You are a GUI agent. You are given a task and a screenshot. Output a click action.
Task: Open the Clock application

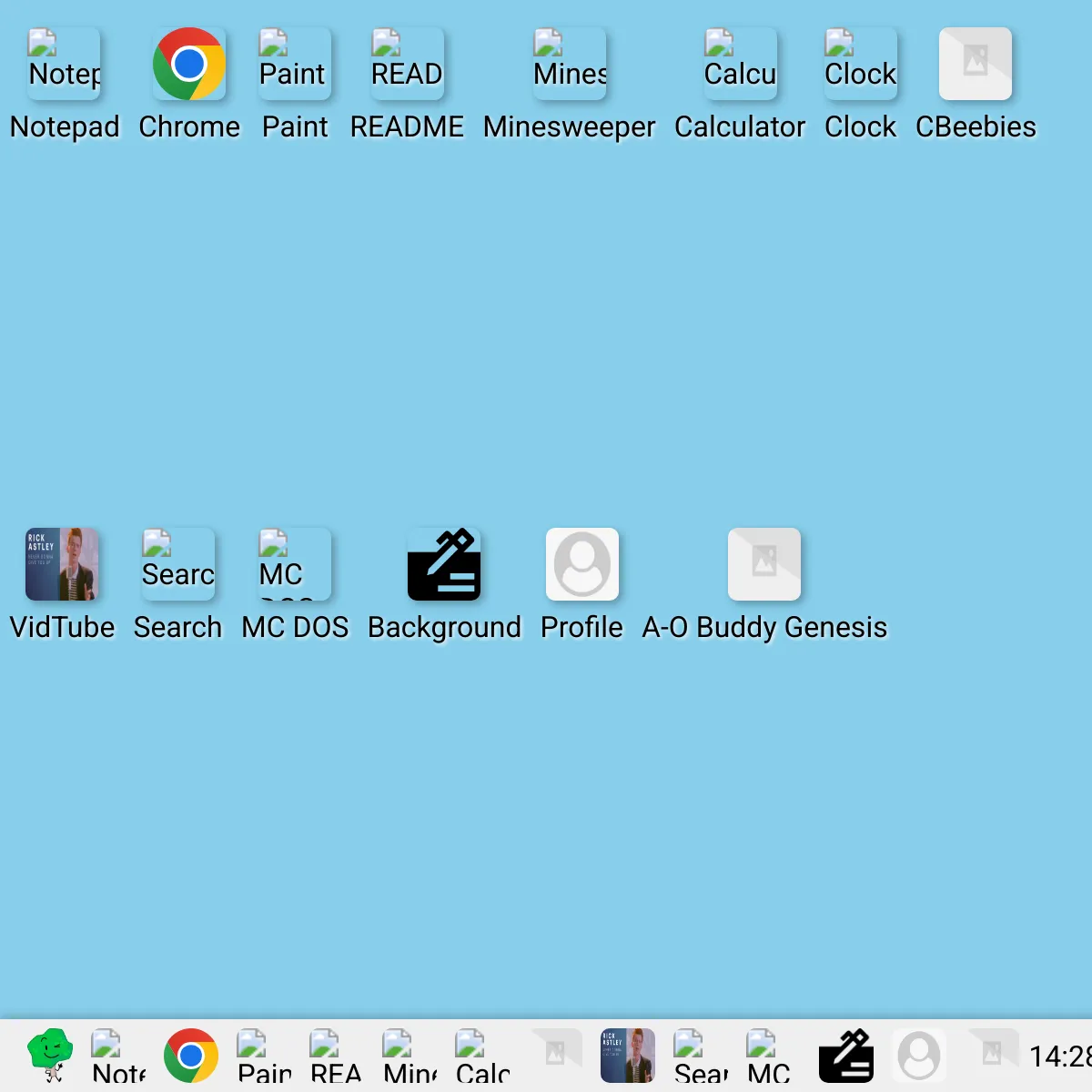(859, 63)
